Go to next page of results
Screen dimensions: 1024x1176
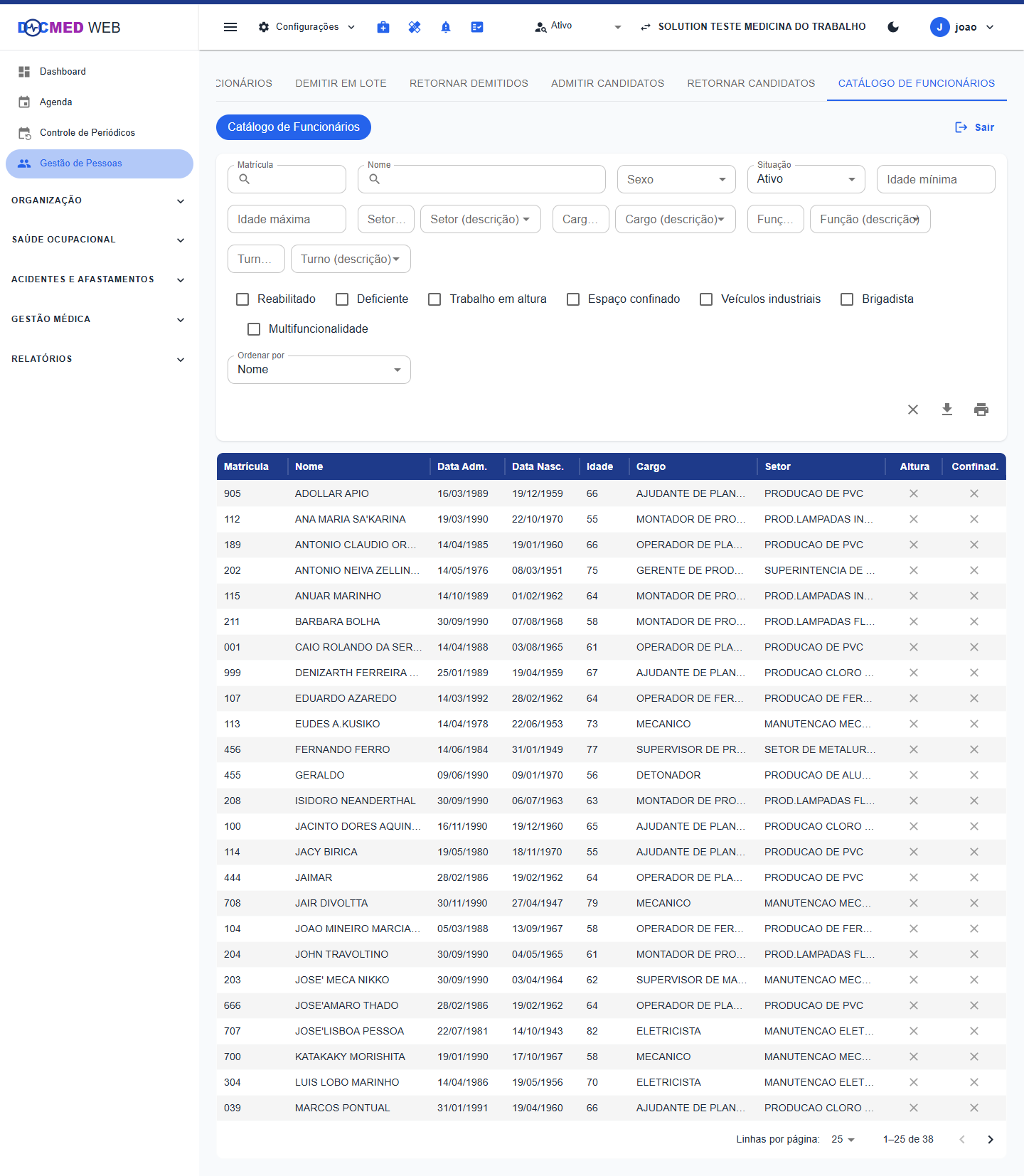coord(991,1140)
